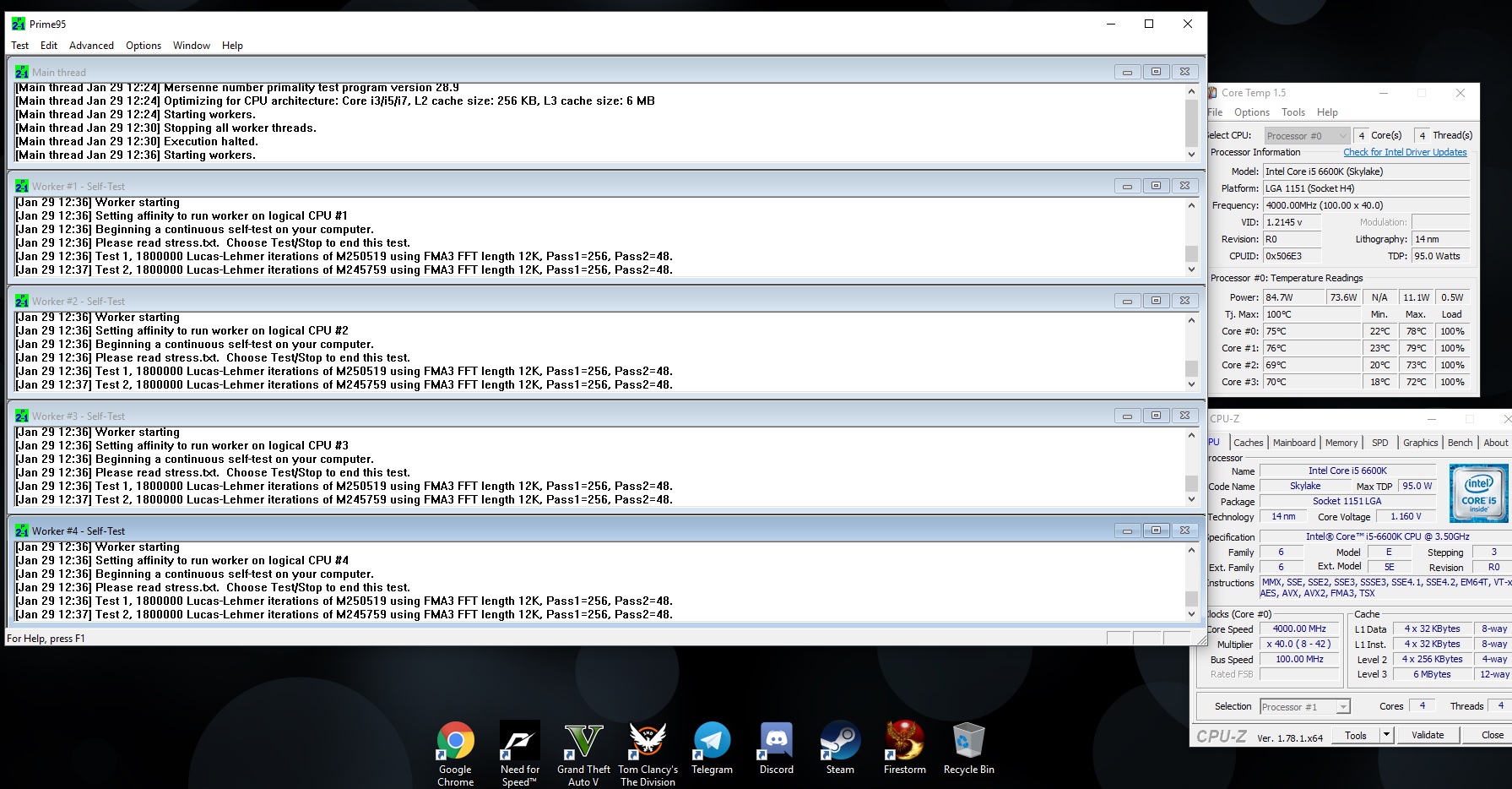Viewport: 1512px width, 789px height.
Task: Click the Worker #2 Self-Test window icon
Action: tap(22, 301)
